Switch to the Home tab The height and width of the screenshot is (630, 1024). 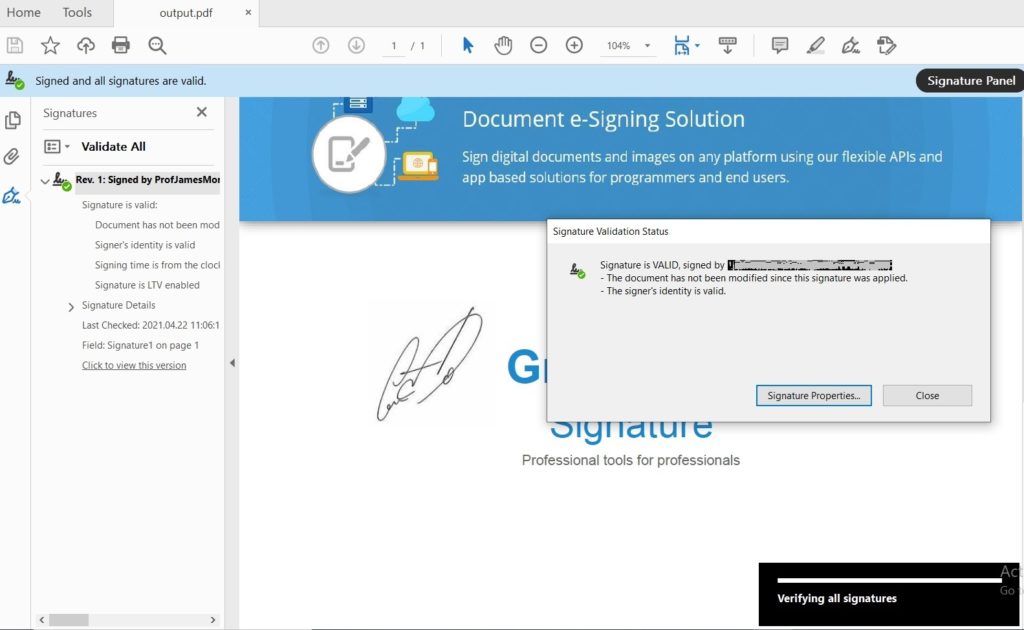22,12
